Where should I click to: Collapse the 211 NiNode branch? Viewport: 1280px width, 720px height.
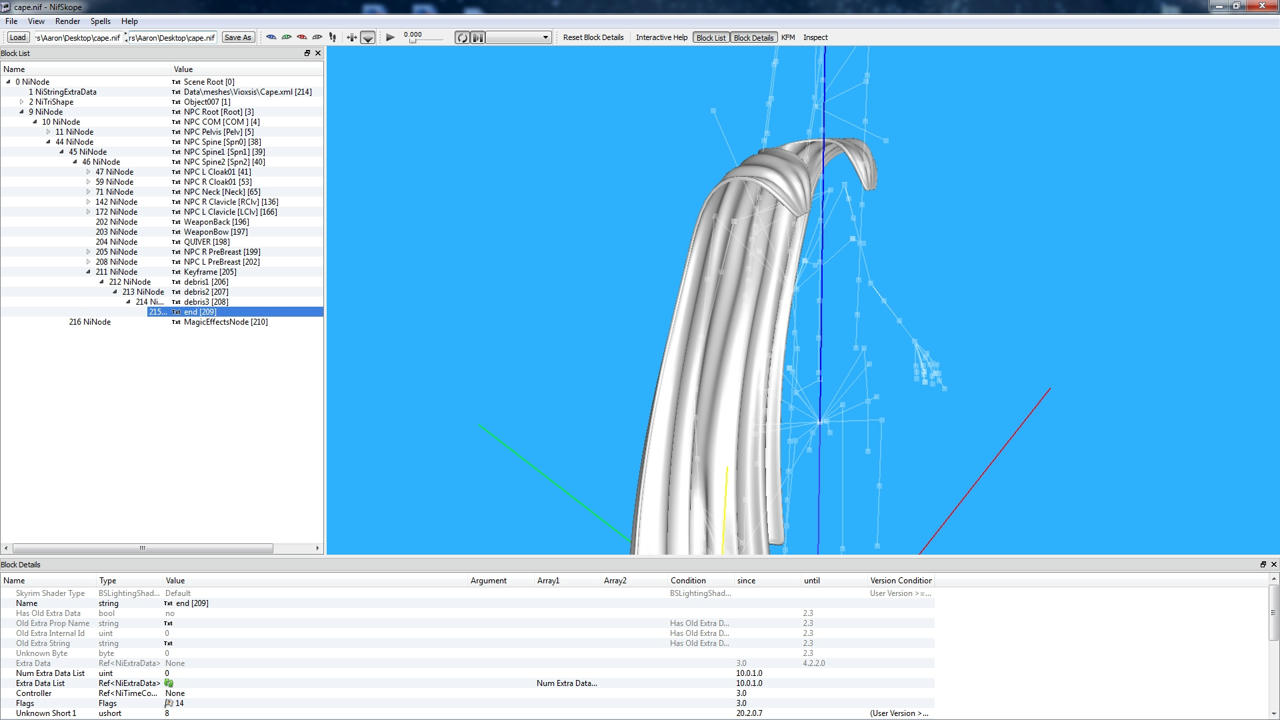click(x=89, y=272)
